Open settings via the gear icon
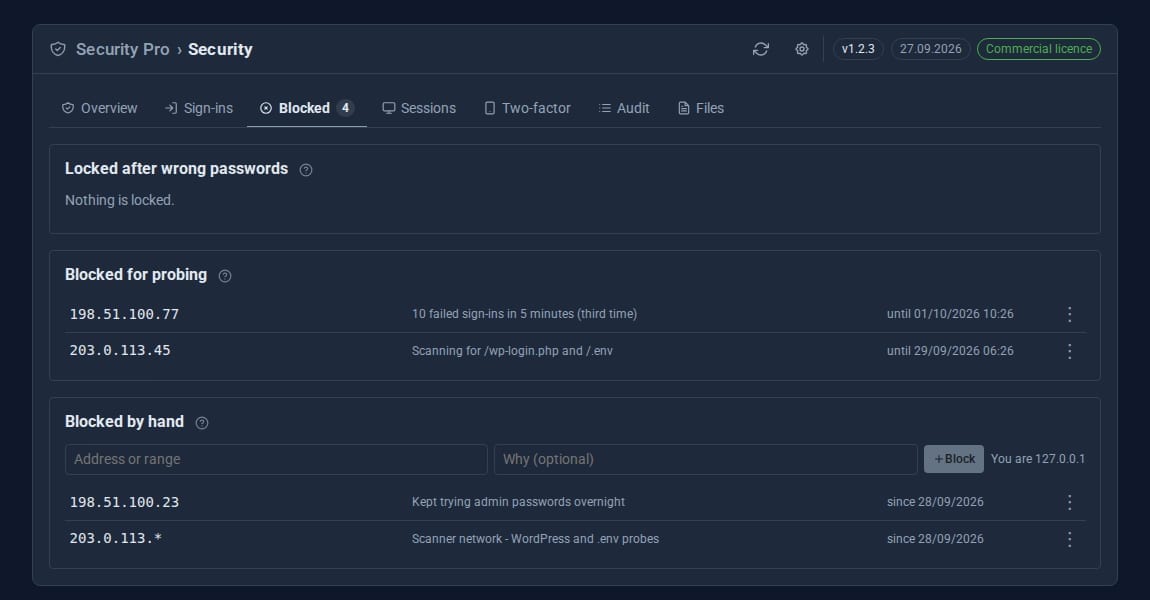 click(x=802, y=49)
